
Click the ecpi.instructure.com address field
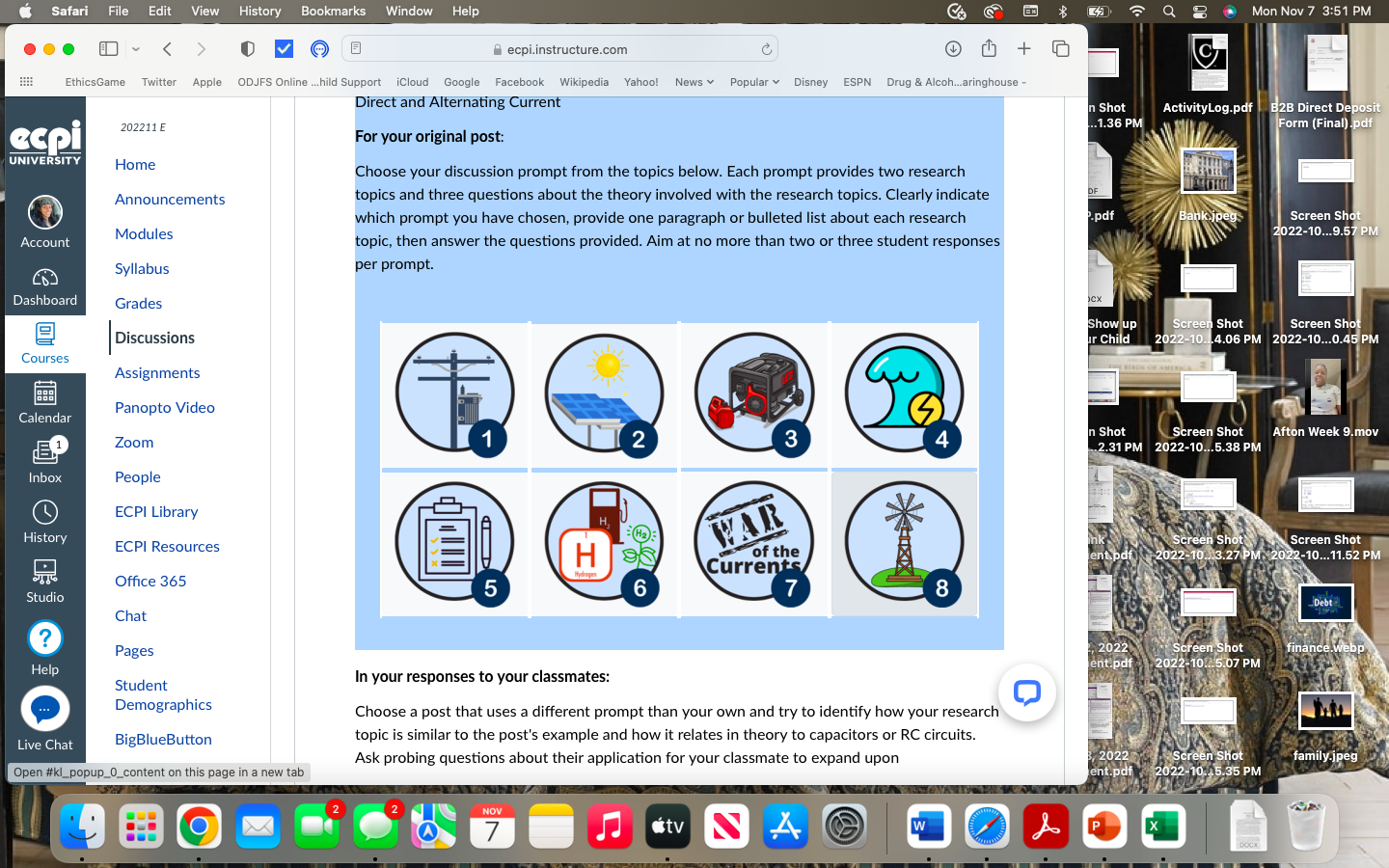point(560,49)
